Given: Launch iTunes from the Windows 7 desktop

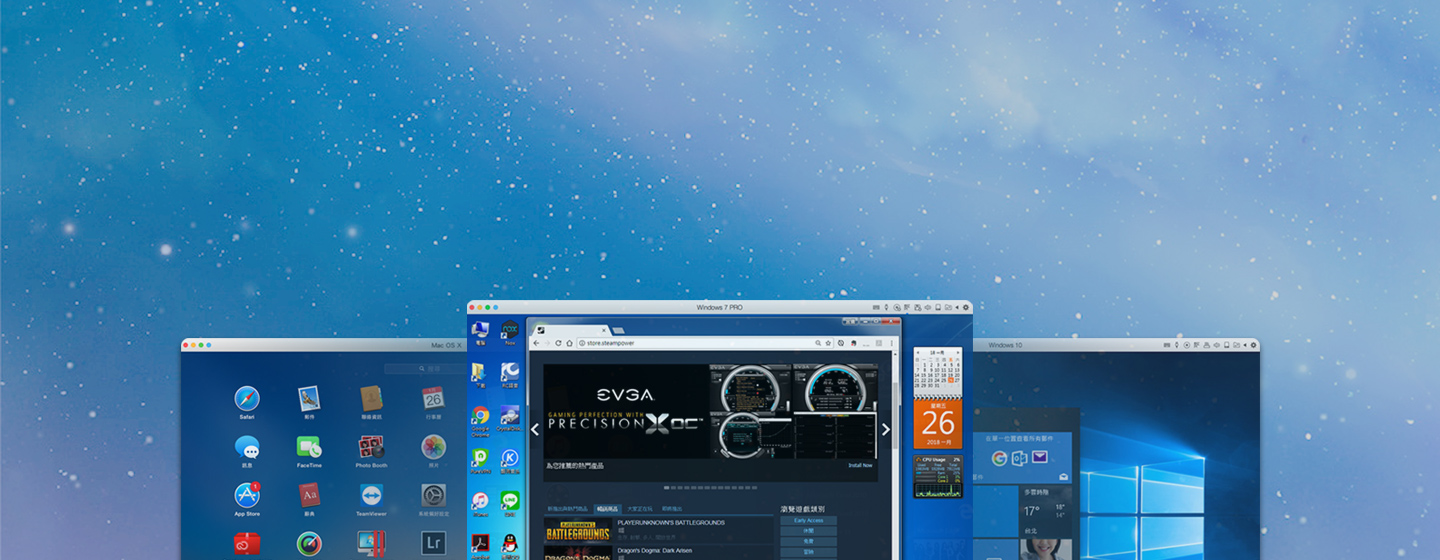Looking at the screenshot, I should point(481,500).
